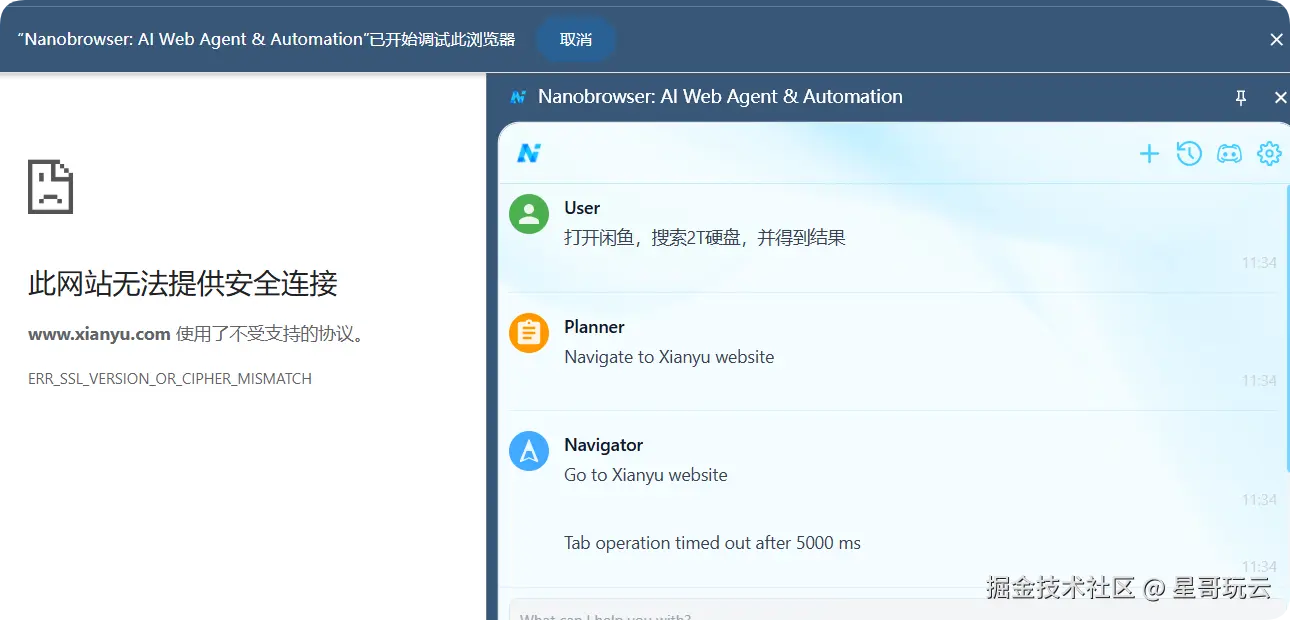Screen dimensions: 1290x620
Task: Click the 'What can I help you with?' input
Action: tap(897, 610)
